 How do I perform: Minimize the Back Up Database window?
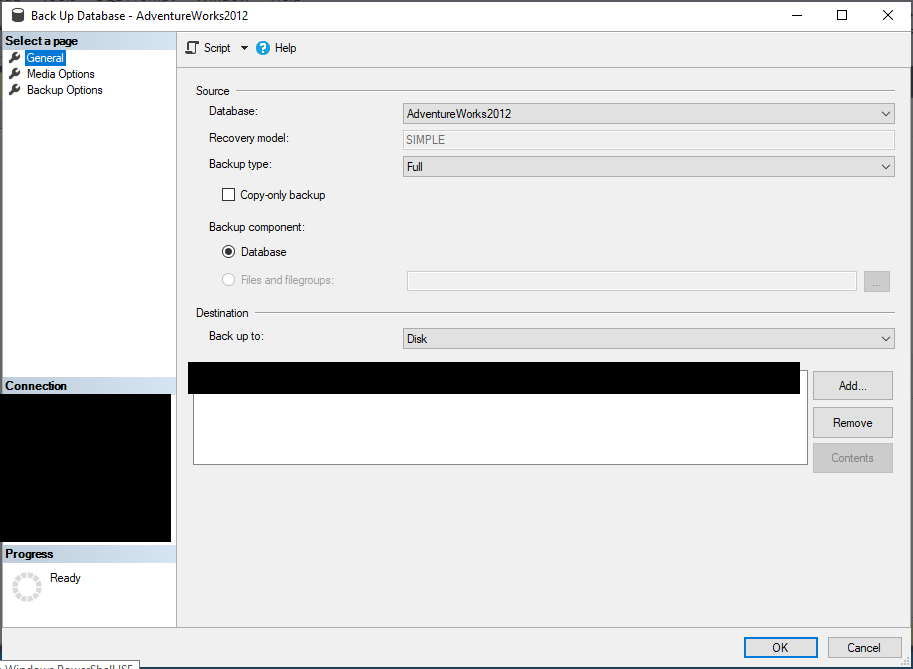(x=797, y=15)
